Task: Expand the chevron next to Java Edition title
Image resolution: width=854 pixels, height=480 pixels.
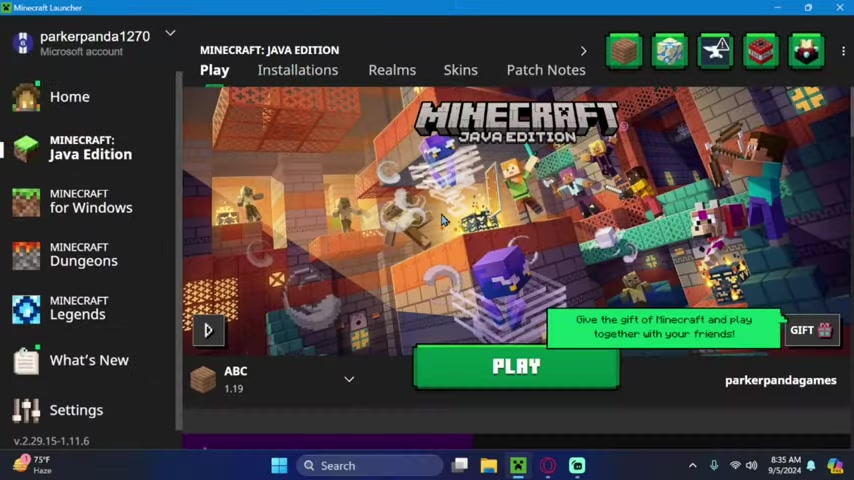Action: click(x=584, y=50)
